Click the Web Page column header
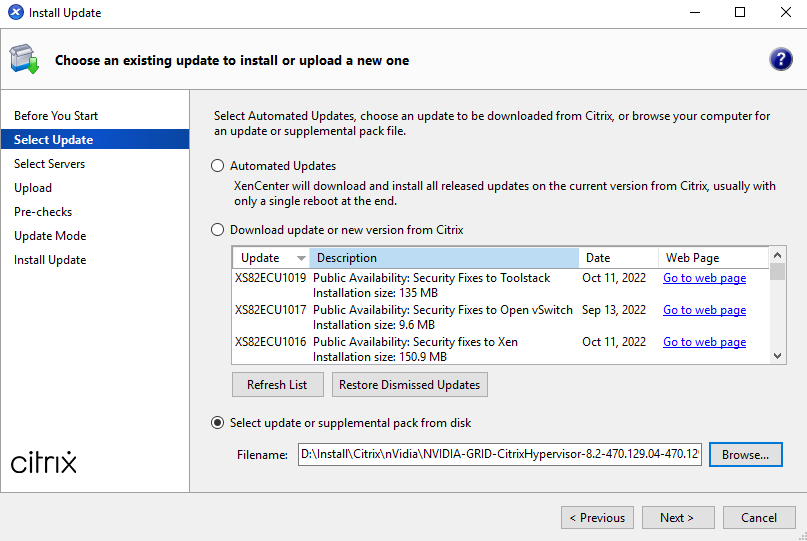Viewport: 807px width, 541px height. click(x=713, y=258)
